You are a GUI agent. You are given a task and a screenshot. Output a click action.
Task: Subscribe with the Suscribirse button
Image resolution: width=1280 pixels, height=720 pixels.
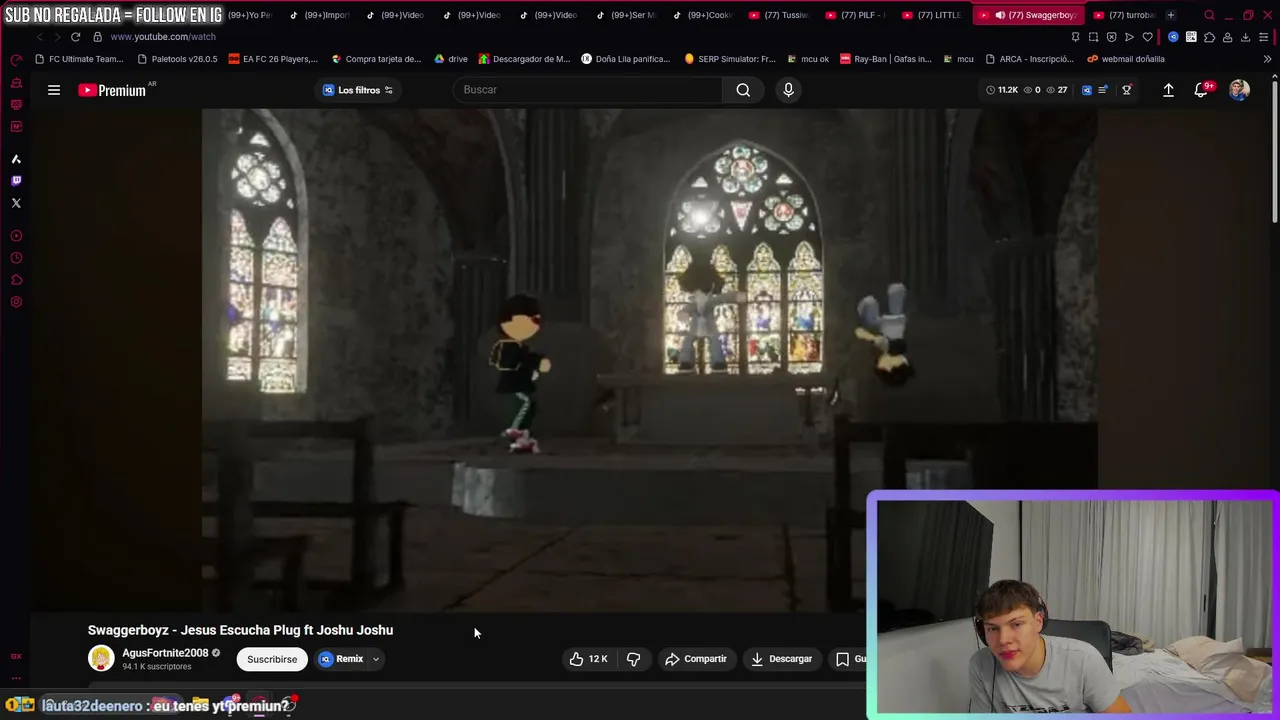point(272,659)
